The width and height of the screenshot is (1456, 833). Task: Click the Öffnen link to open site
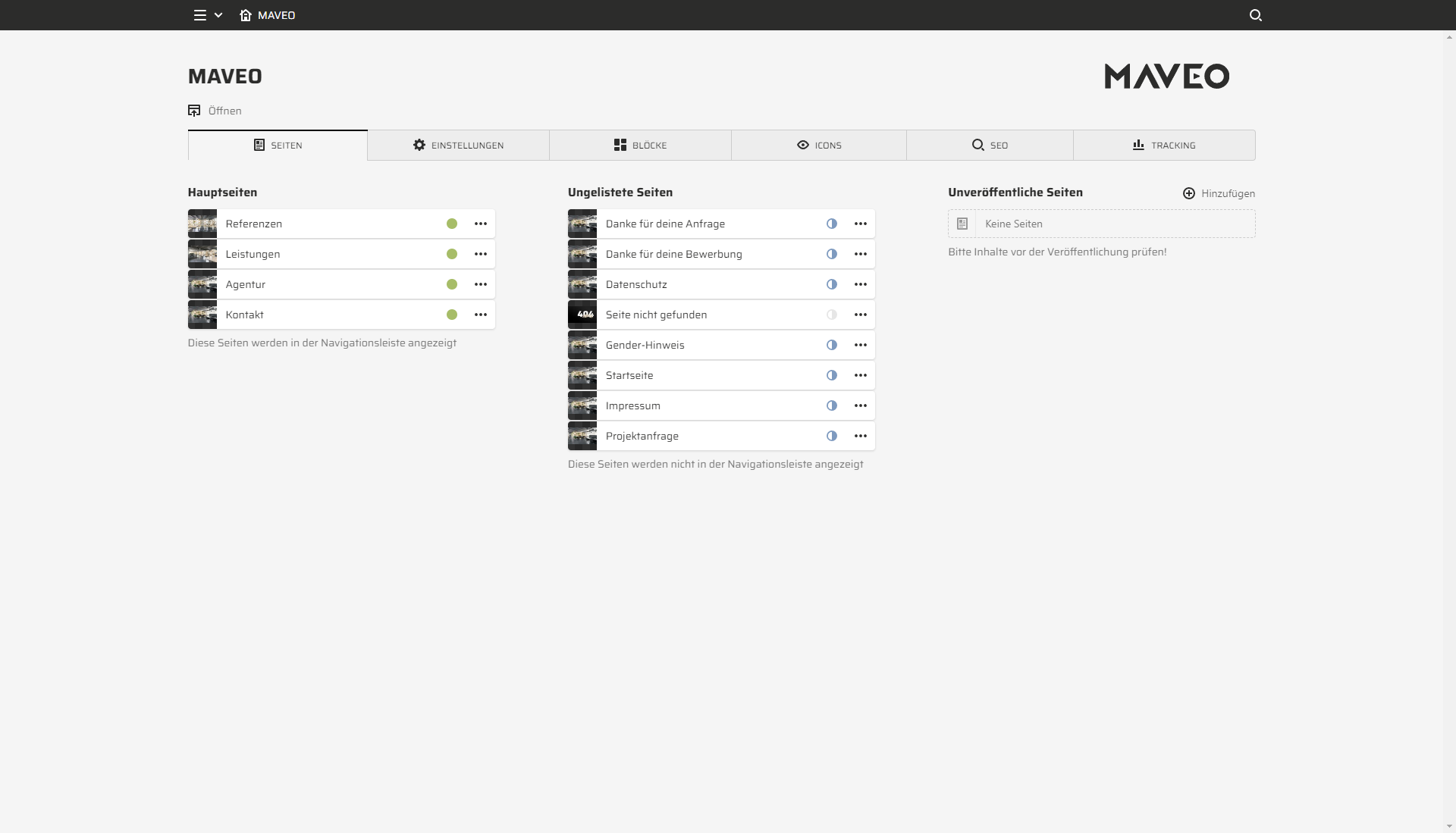tap(215, 111)
